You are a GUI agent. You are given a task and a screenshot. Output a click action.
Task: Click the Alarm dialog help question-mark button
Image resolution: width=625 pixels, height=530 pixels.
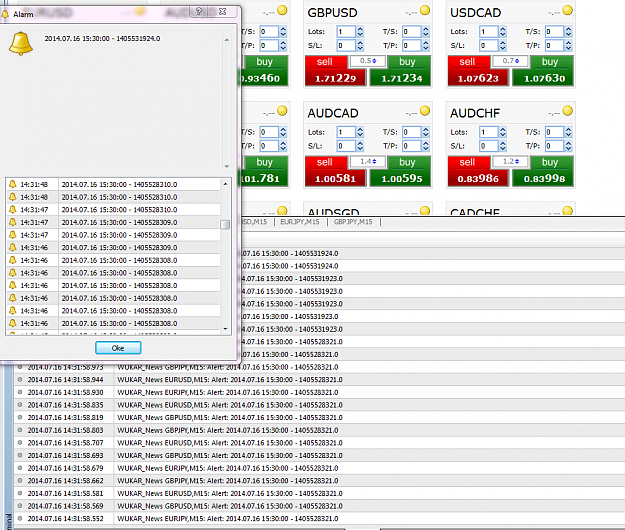click(199, 11)
